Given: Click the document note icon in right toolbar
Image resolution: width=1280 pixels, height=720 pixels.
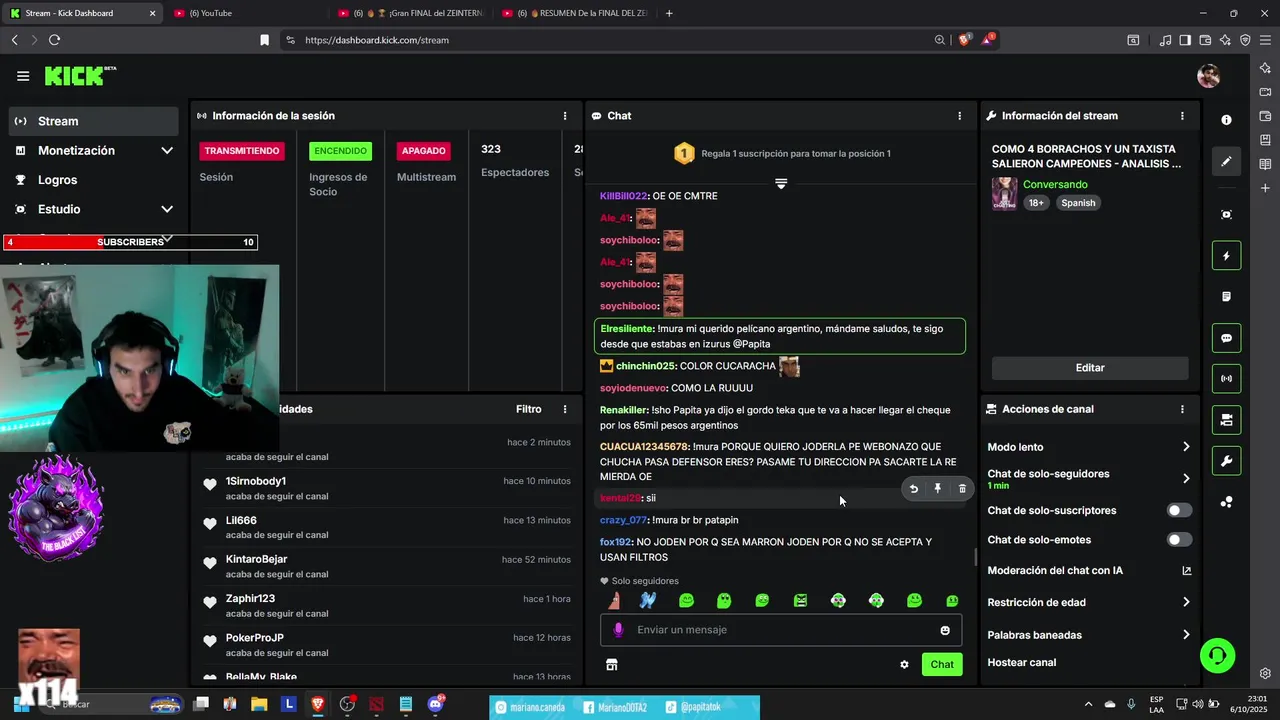Looking at the screenshot, I should [1227, 297].
